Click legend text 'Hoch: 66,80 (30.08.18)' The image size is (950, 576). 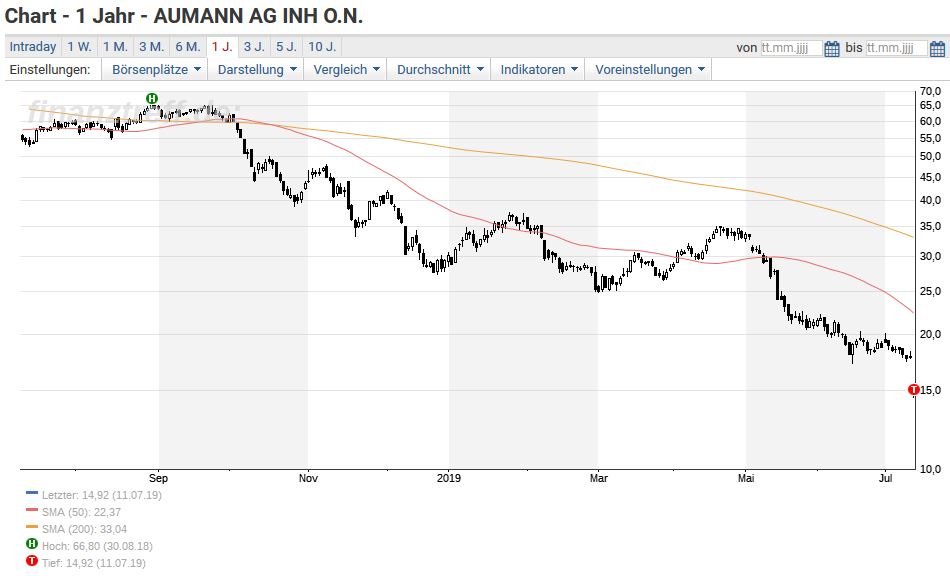[x=97, y=546]
